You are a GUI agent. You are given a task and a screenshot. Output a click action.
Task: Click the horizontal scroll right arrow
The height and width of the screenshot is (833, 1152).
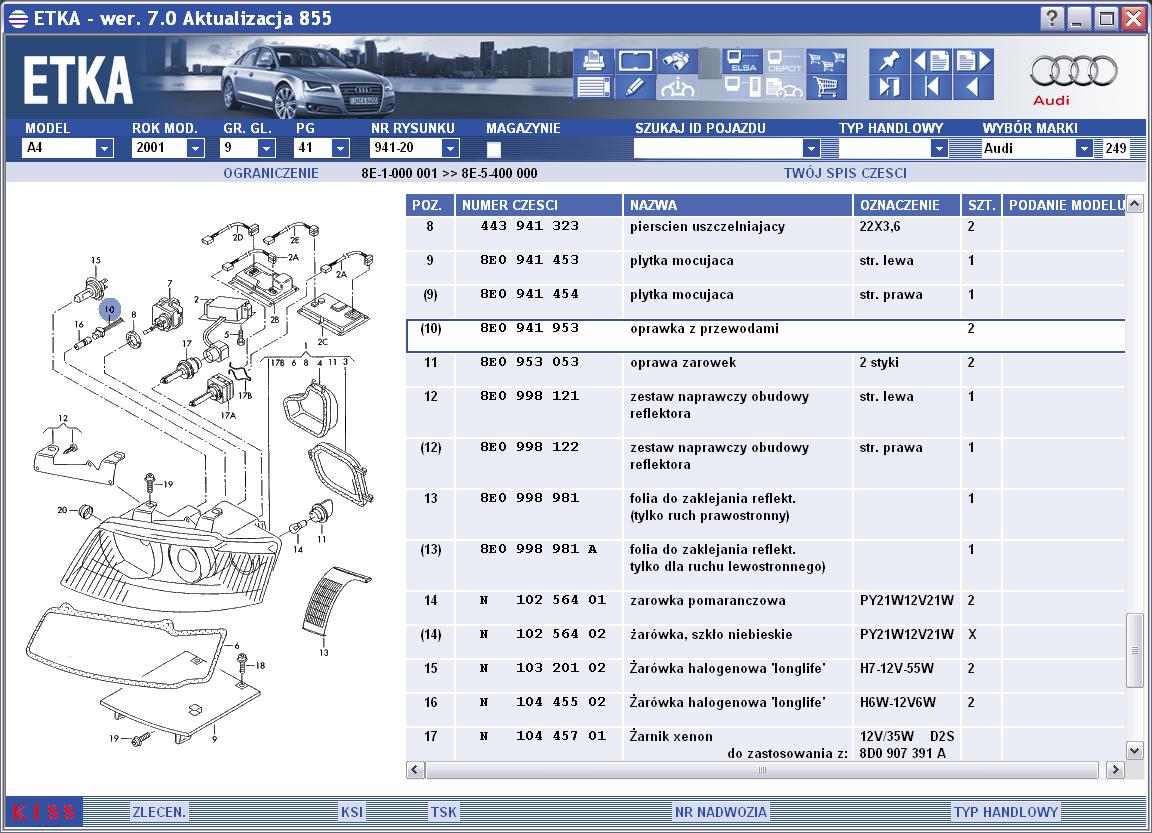[1115, 770]
